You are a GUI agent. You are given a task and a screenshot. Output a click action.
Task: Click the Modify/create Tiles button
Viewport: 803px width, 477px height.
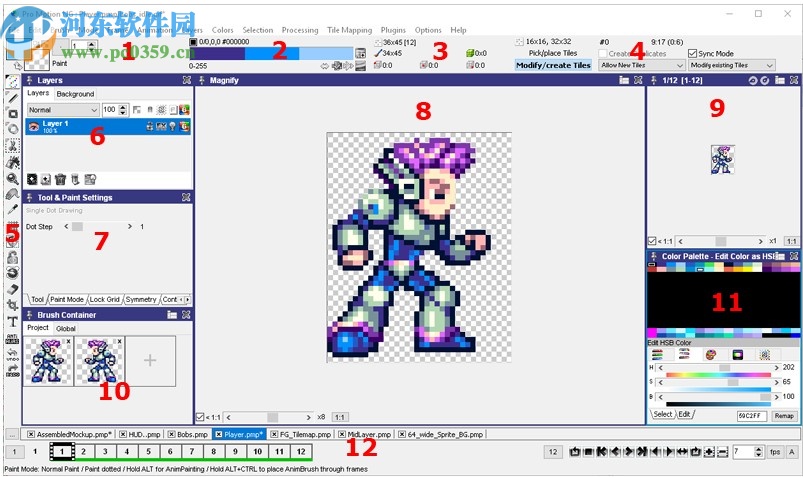click(x=553, y=65)
